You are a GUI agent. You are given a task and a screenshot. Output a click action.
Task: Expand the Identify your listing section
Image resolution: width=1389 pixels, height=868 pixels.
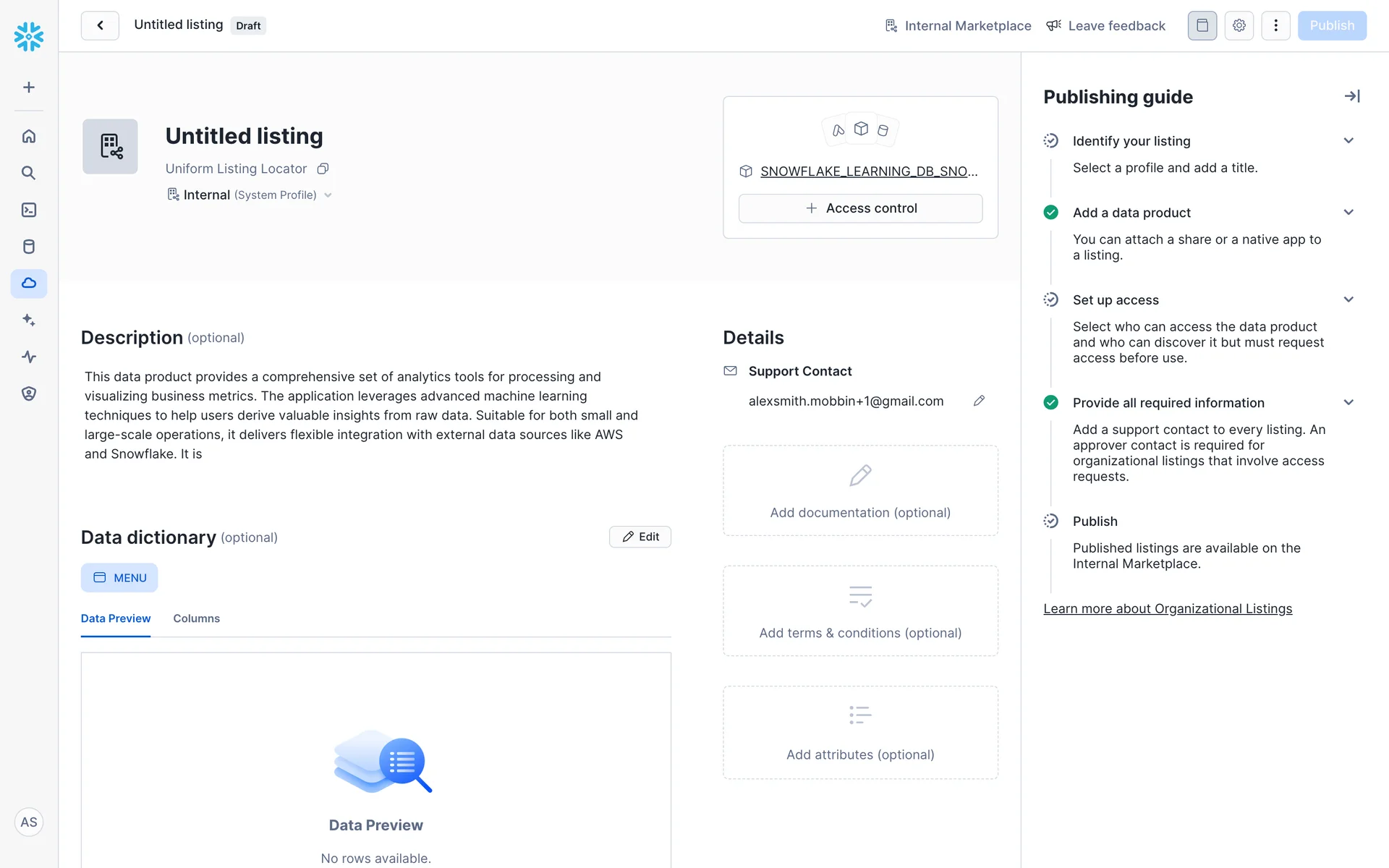1348,141
